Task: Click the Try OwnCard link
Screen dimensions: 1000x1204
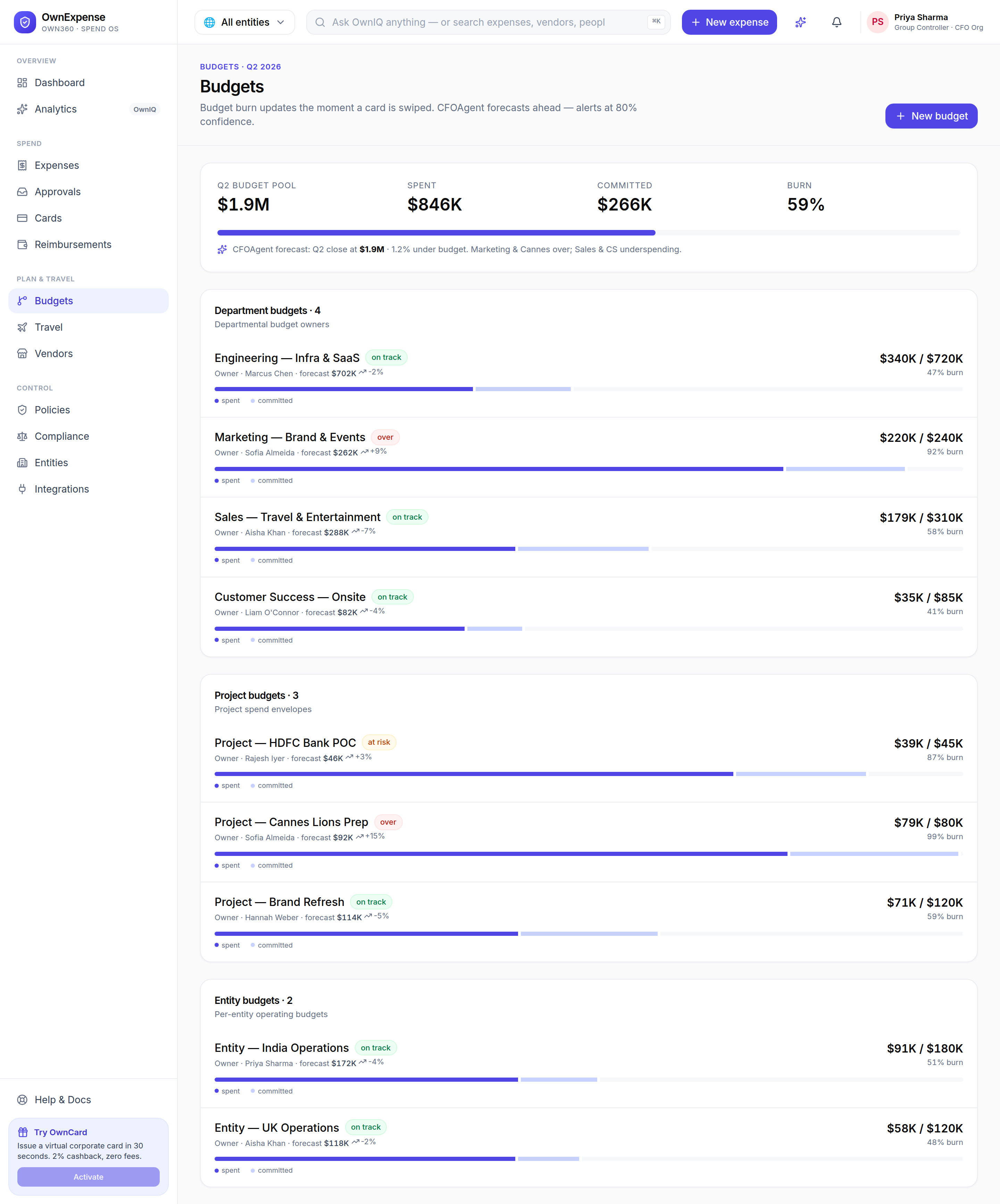Action: point(61,1132)
